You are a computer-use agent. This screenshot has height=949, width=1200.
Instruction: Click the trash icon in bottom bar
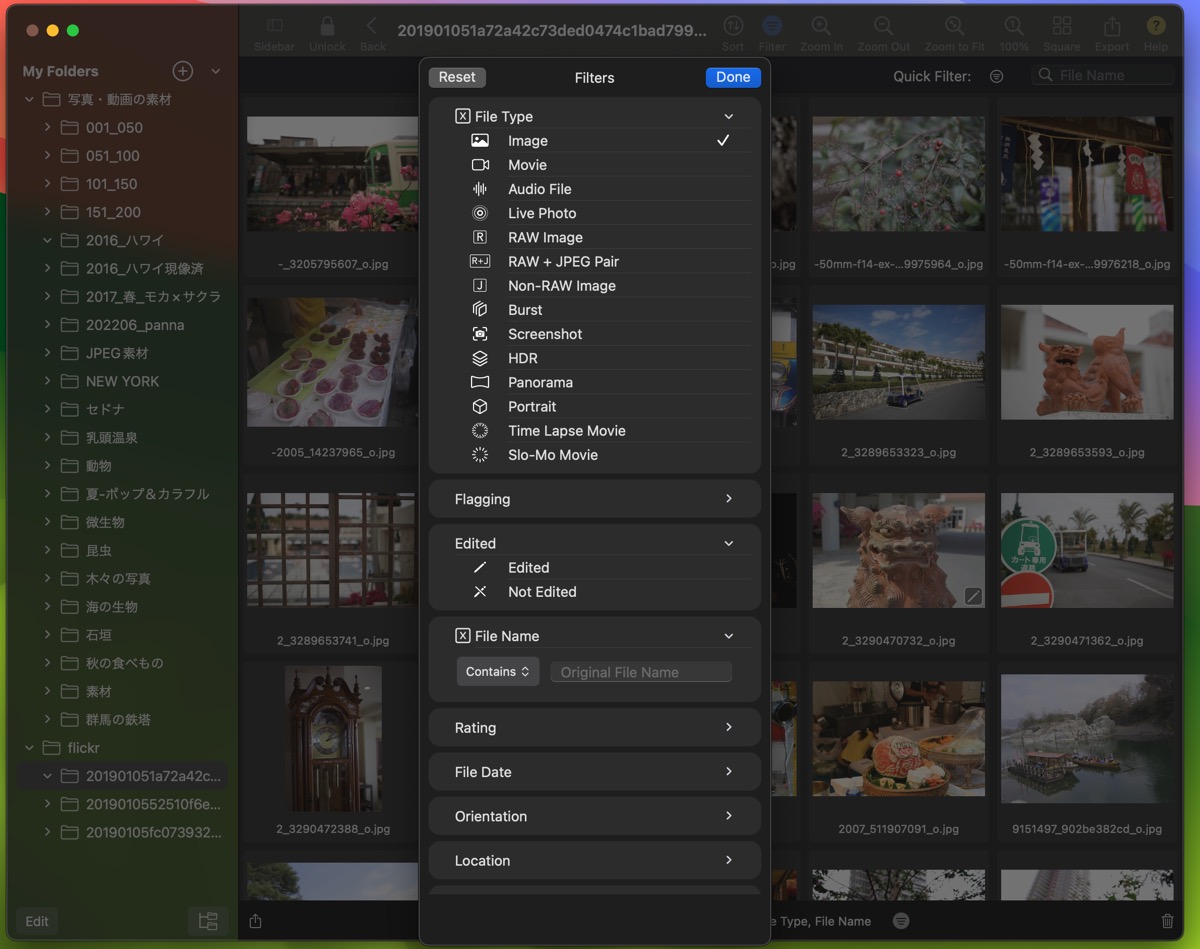(1167, 921)
